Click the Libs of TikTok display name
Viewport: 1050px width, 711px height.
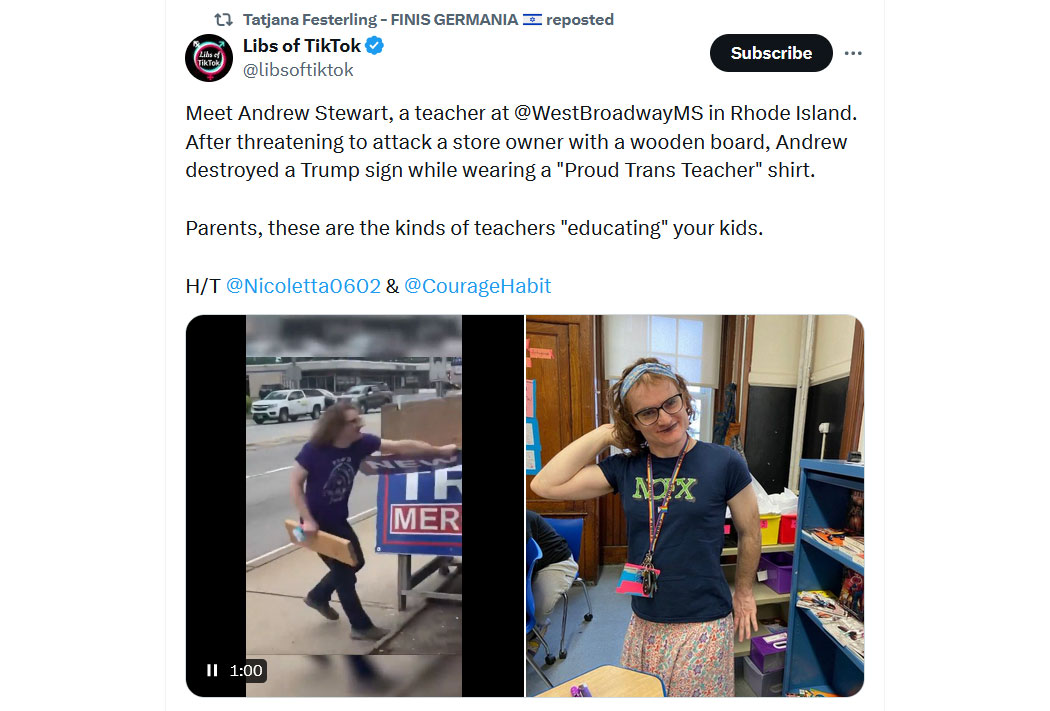tap(301, 46)
